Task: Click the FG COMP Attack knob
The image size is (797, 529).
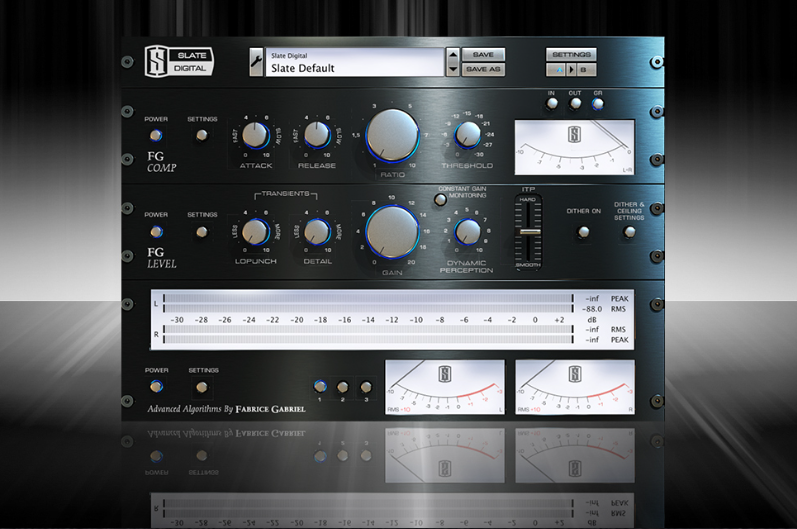Action: 255,135
